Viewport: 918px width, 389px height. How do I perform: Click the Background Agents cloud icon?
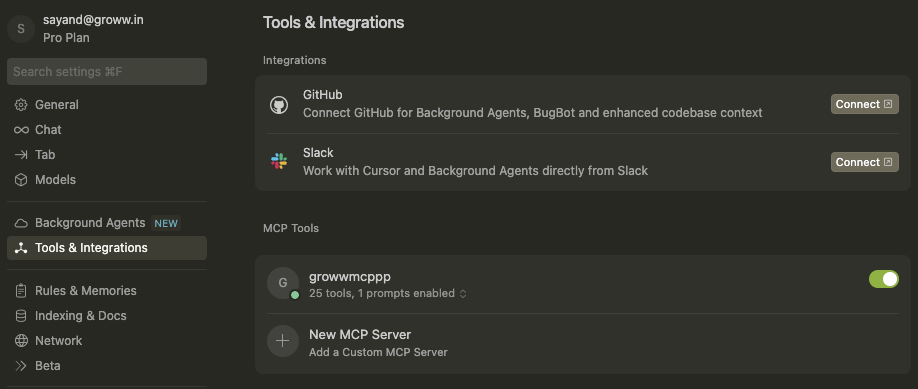(21, 223)
